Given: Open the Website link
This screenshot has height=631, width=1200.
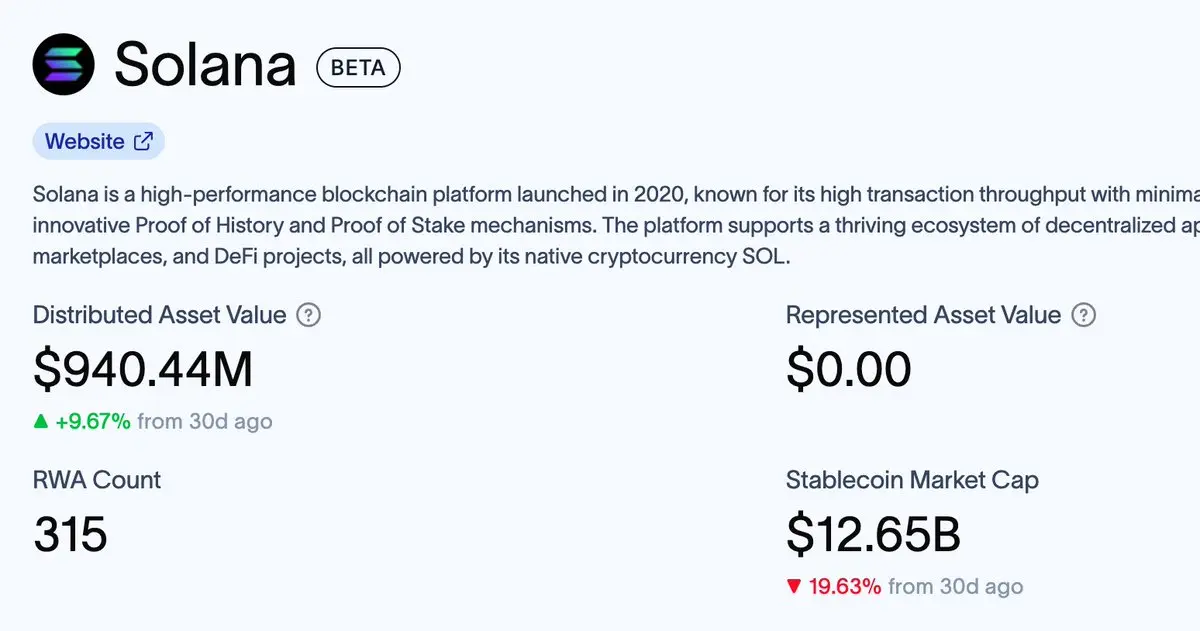Looking at the screenshot, I should tap(85, 141).
